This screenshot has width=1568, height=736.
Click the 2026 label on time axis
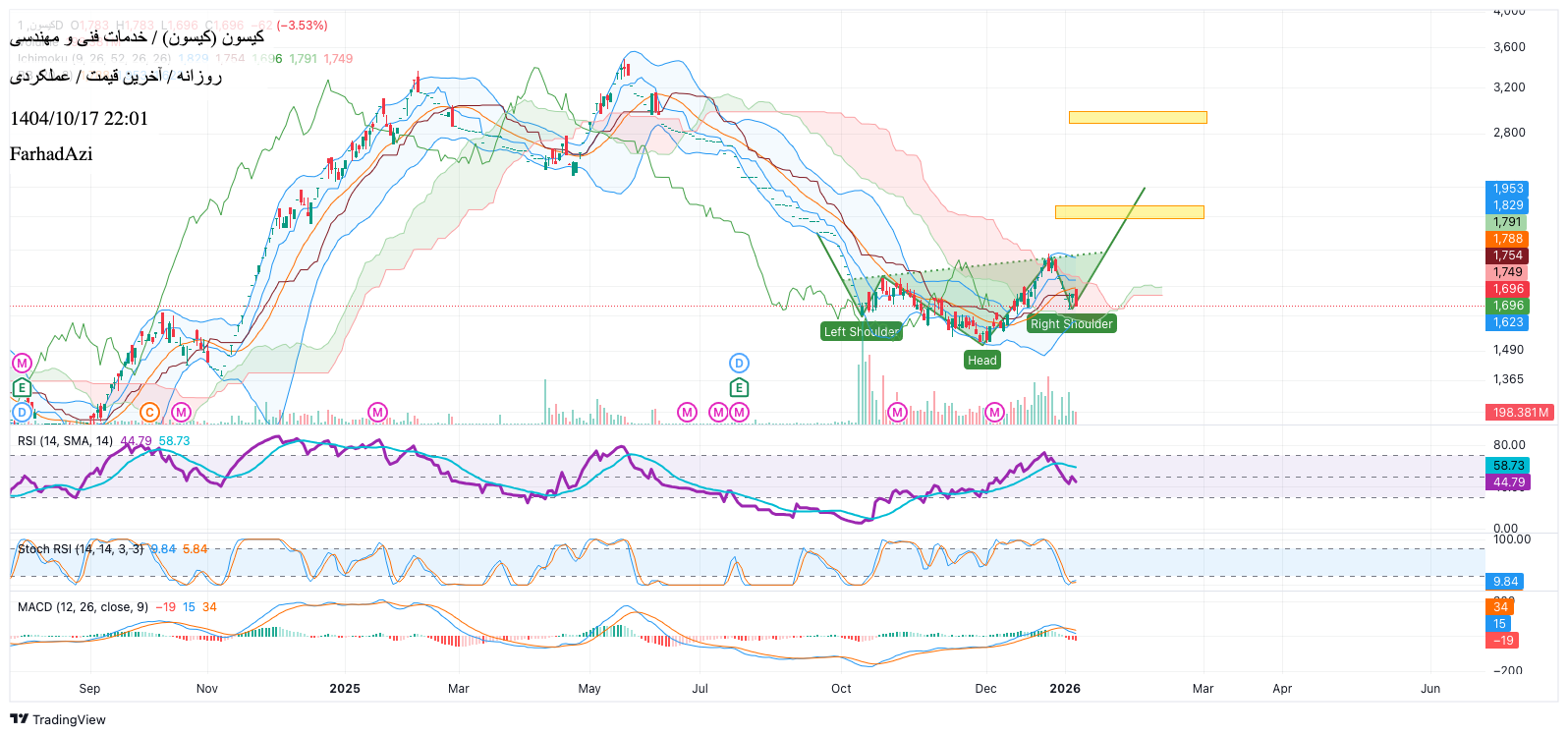point(1065,689)
